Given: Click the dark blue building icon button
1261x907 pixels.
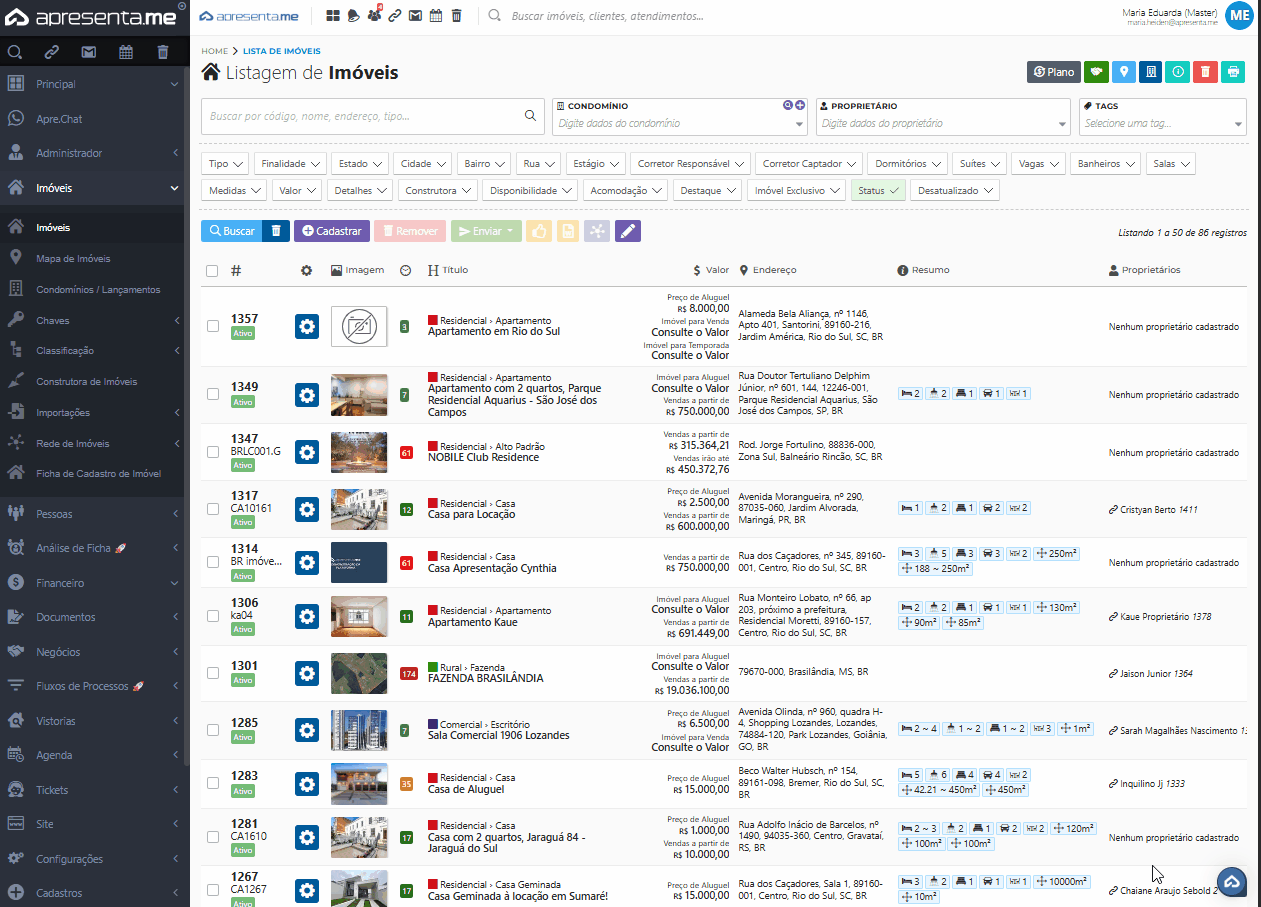Looking at the screenshot, I should [x=1151, y=72].
